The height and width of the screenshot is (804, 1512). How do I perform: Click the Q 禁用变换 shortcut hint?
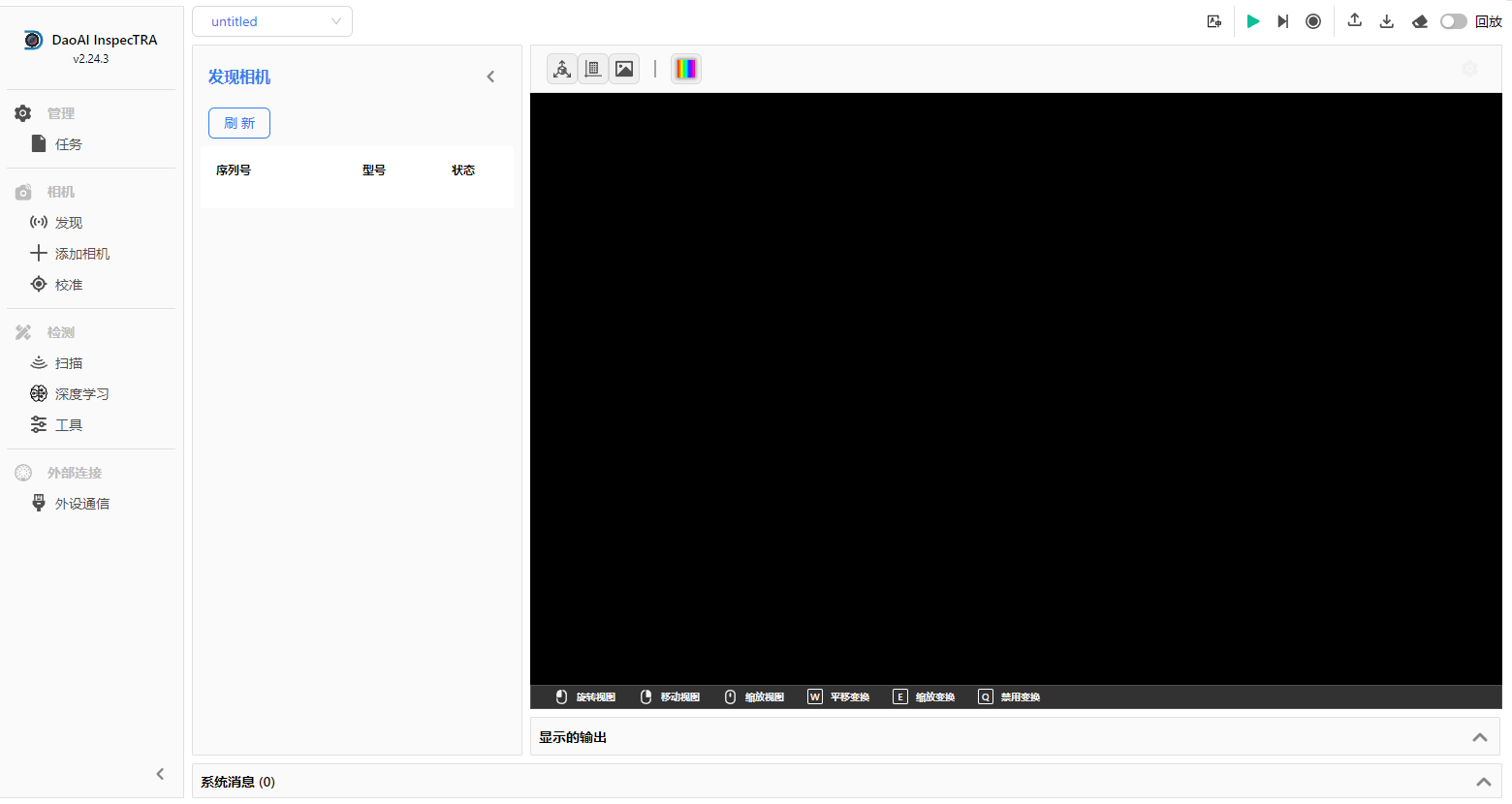point(1009,697)
